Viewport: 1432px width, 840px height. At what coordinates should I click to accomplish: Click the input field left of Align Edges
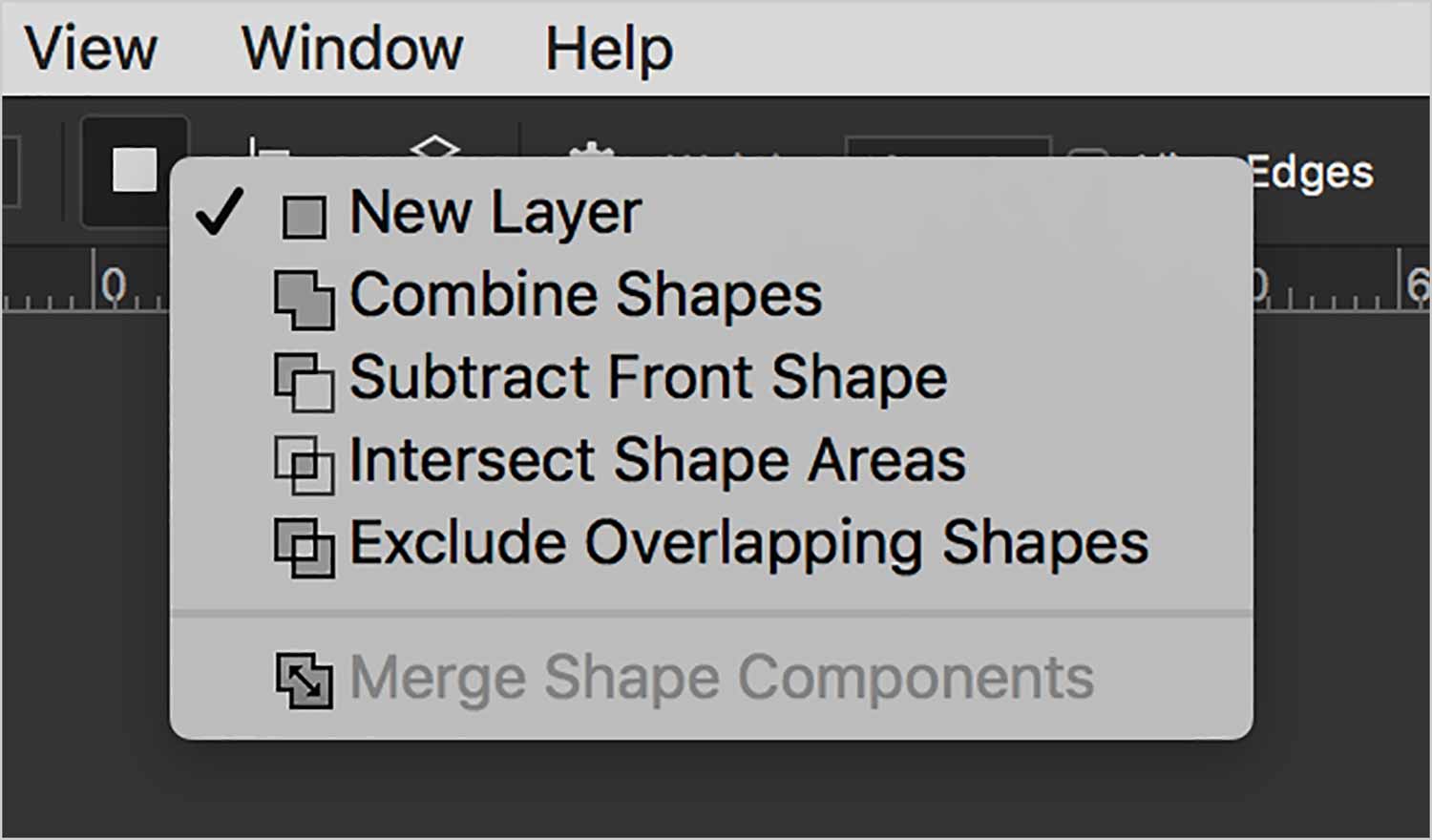948,148
